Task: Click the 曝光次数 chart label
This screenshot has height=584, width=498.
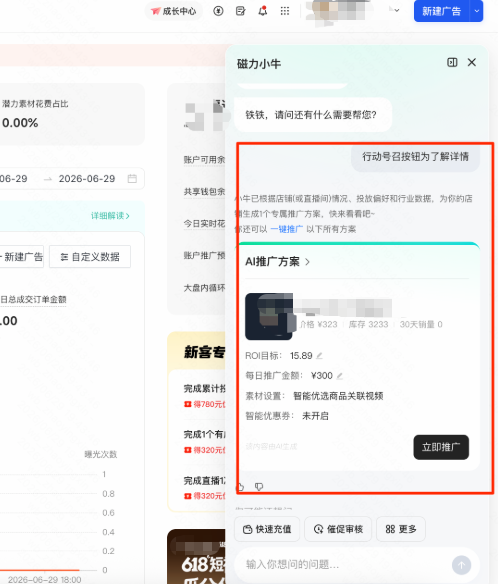Action: (x=101, y=454)
